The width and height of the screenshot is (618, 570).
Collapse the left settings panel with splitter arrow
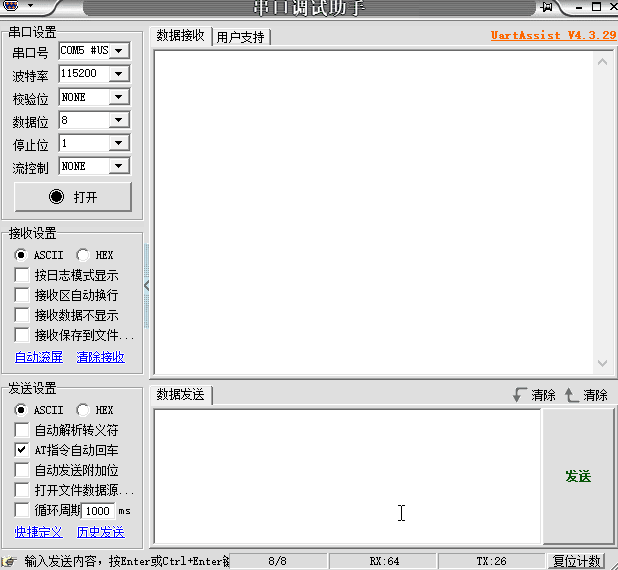(147, 286)
